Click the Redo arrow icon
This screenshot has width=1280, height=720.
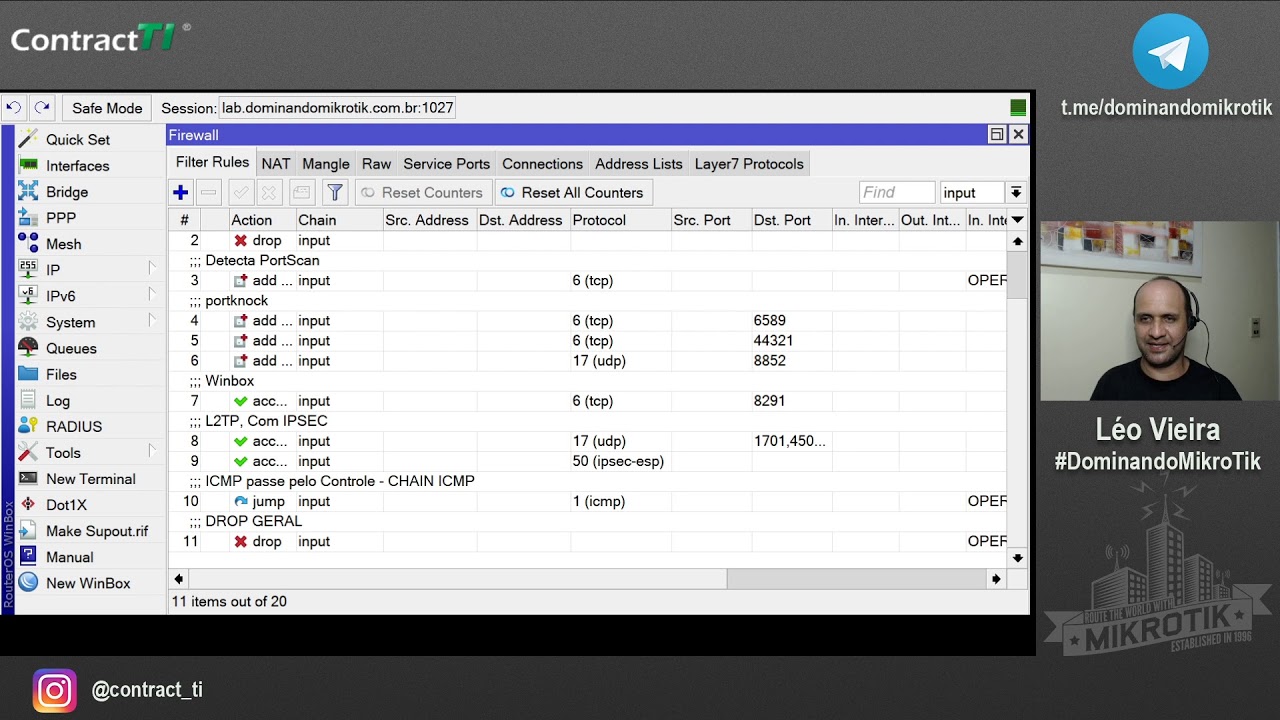[42, 108]
